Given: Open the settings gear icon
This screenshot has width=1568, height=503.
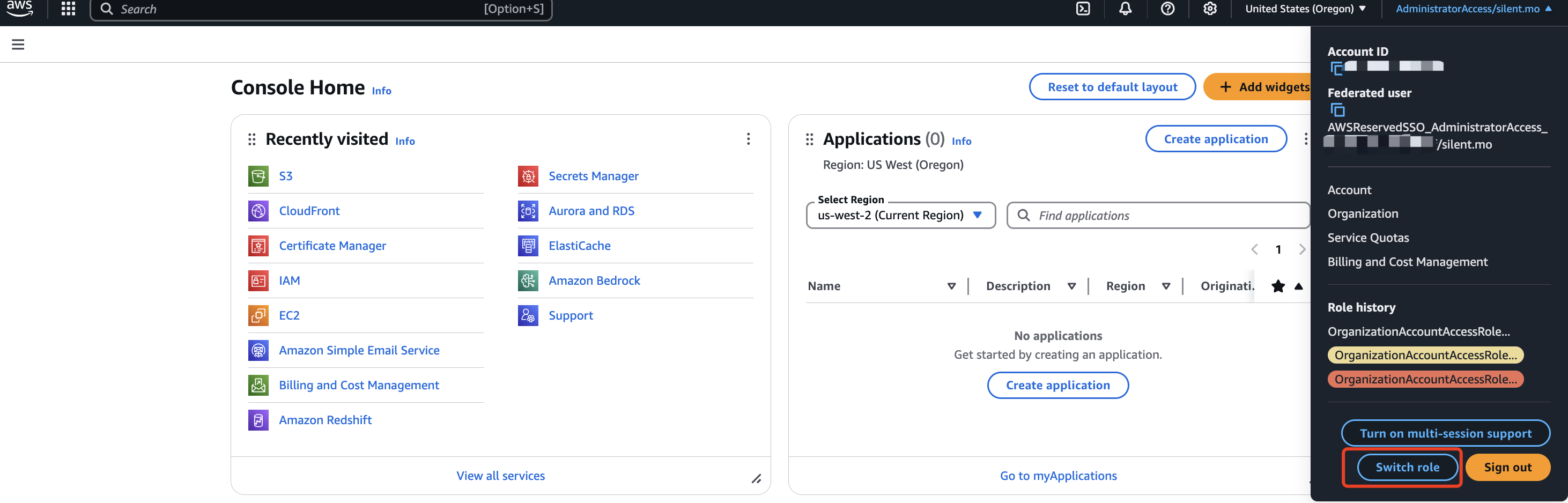Looking at the screenshot, I should pyautogui.click(x=1209, y=9).
